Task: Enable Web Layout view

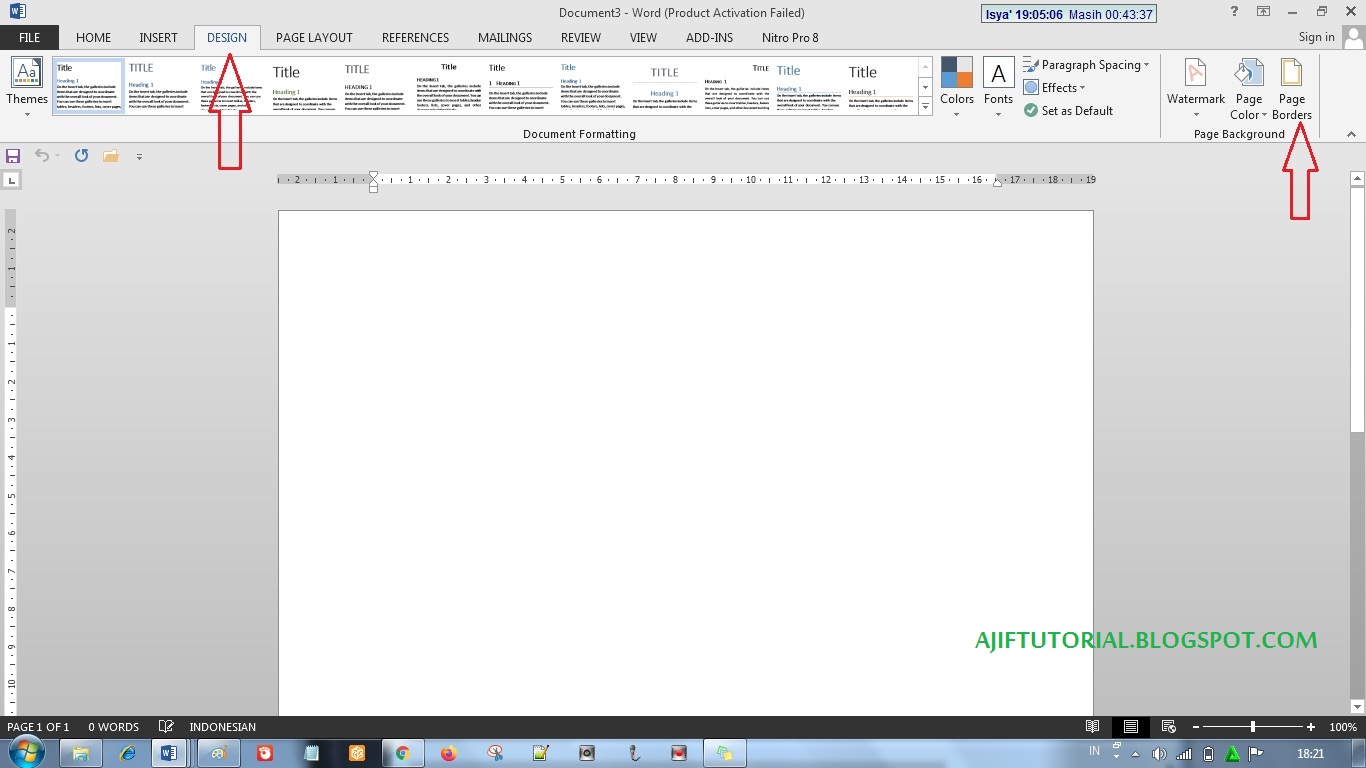Action: (1168, 726)
